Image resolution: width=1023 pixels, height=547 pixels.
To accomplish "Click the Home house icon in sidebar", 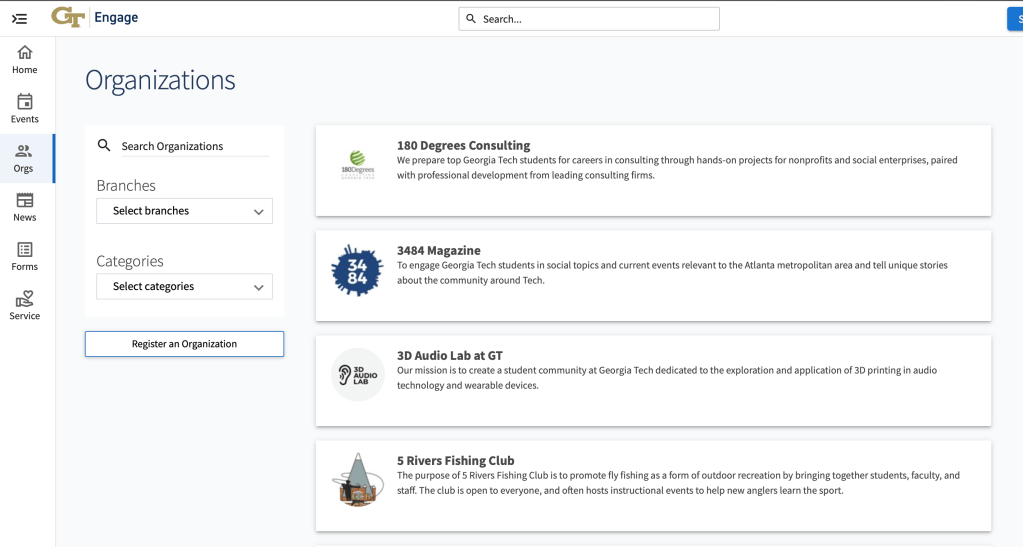I will [x=25, y=52].
